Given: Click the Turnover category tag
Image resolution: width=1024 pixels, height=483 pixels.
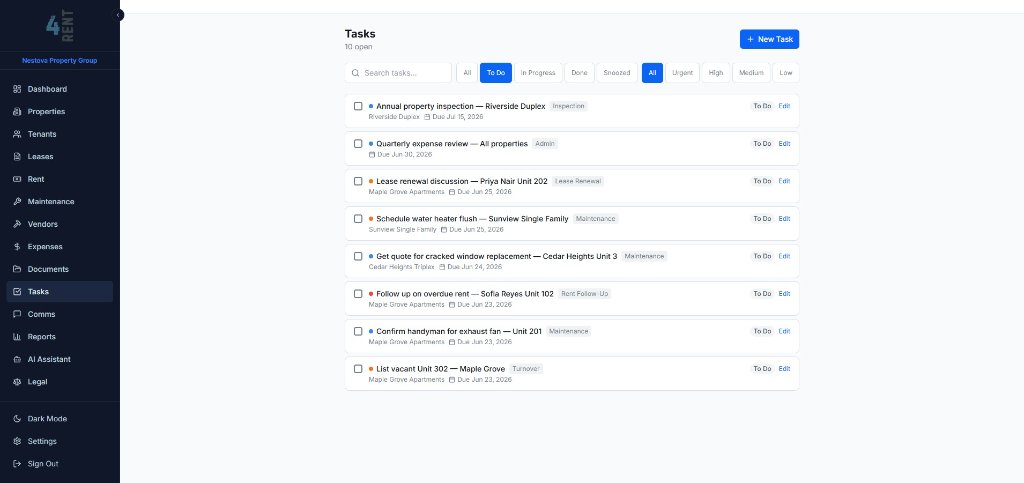Looking at the screenshot, I should point(526,369).
